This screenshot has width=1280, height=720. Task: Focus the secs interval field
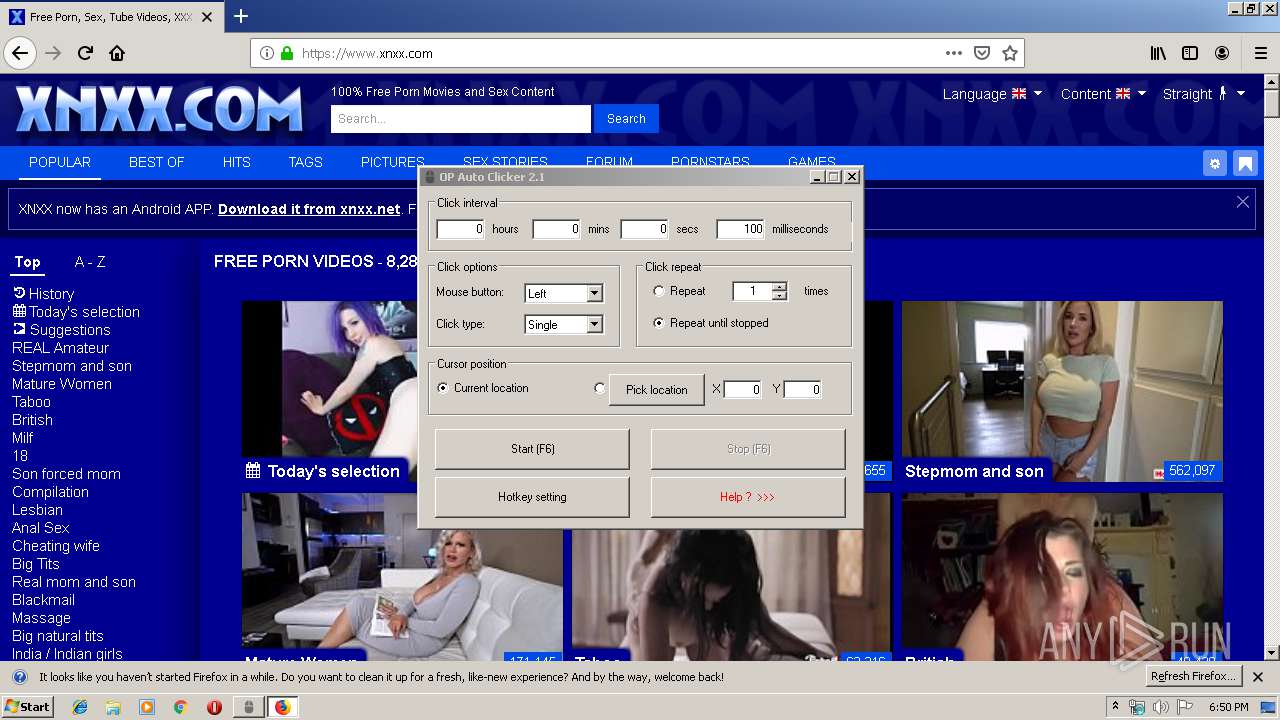645,229
